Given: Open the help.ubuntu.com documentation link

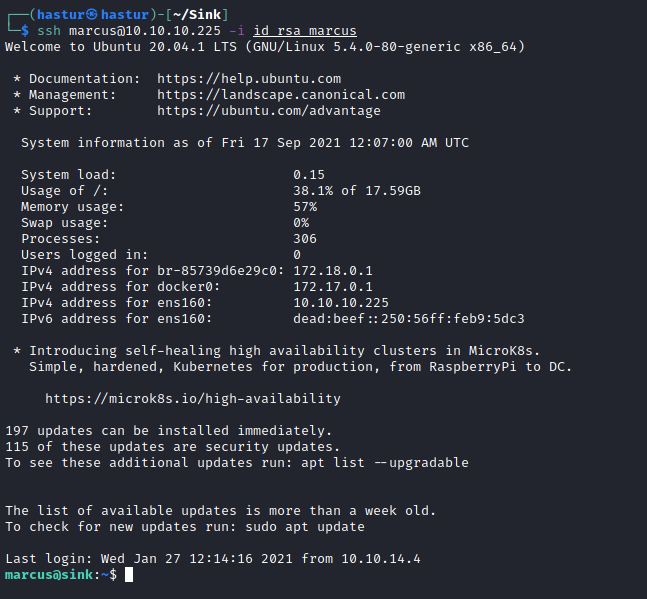Looking at the screenshot, I should [249, 79].
